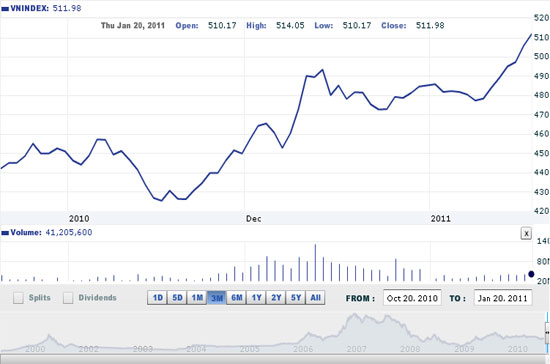
Task: Click the 2010 axis label on main chart
Action: (x=79, y=219)
